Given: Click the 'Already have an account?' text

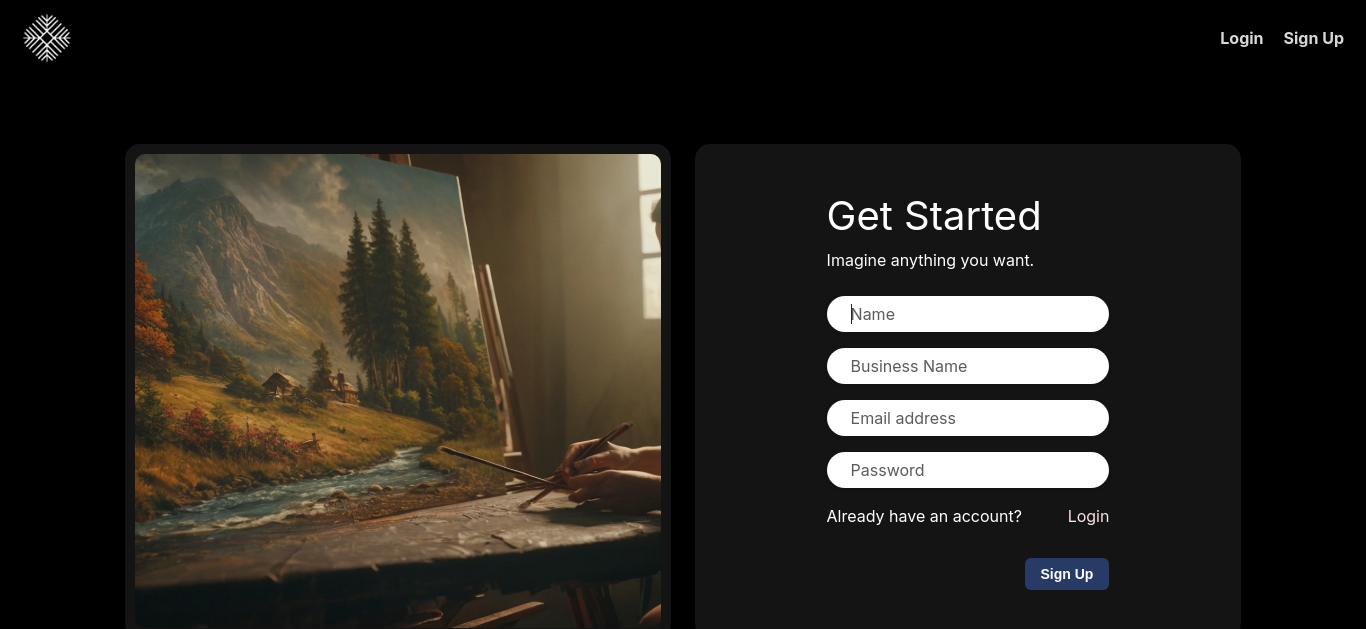Looking at the screenshot, I should 924,516.
